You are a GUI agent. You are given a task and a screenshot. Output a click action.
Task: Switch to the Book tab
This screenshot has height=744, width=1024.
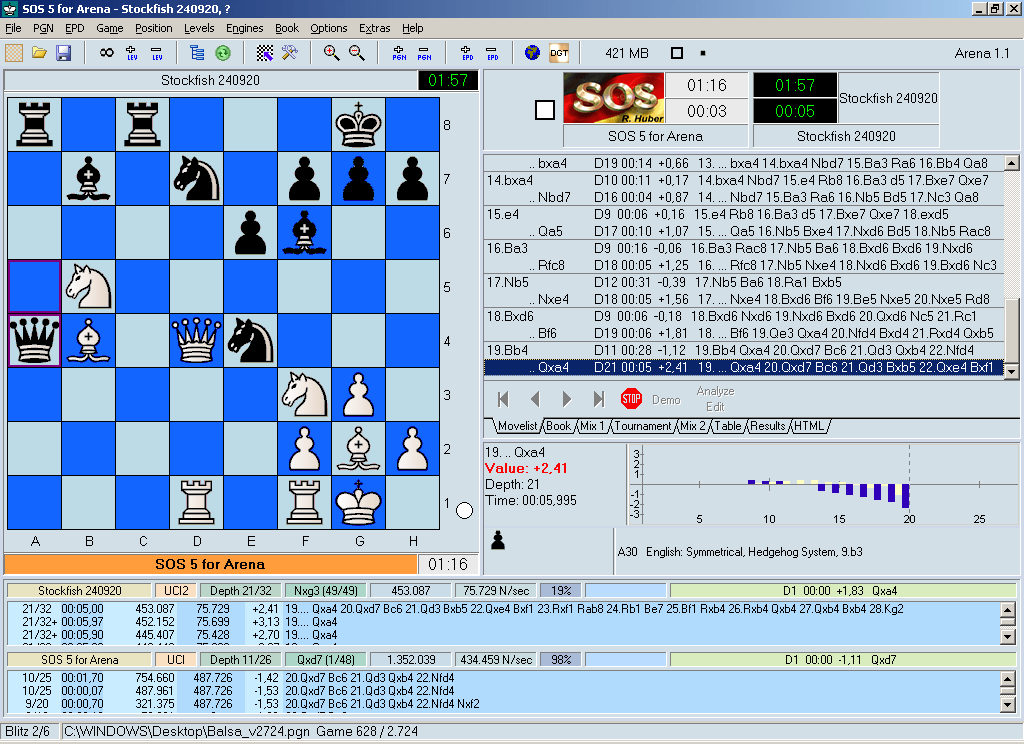pos(559,426)
